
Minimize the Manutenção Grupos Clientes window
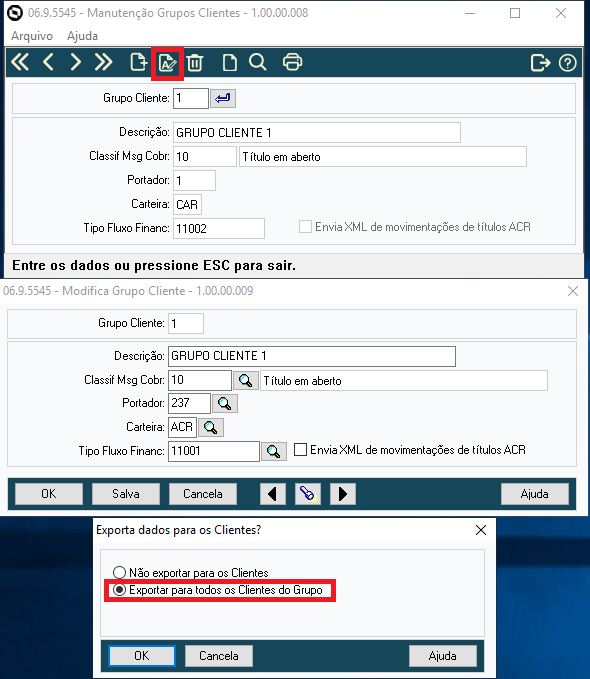point(470,13)
